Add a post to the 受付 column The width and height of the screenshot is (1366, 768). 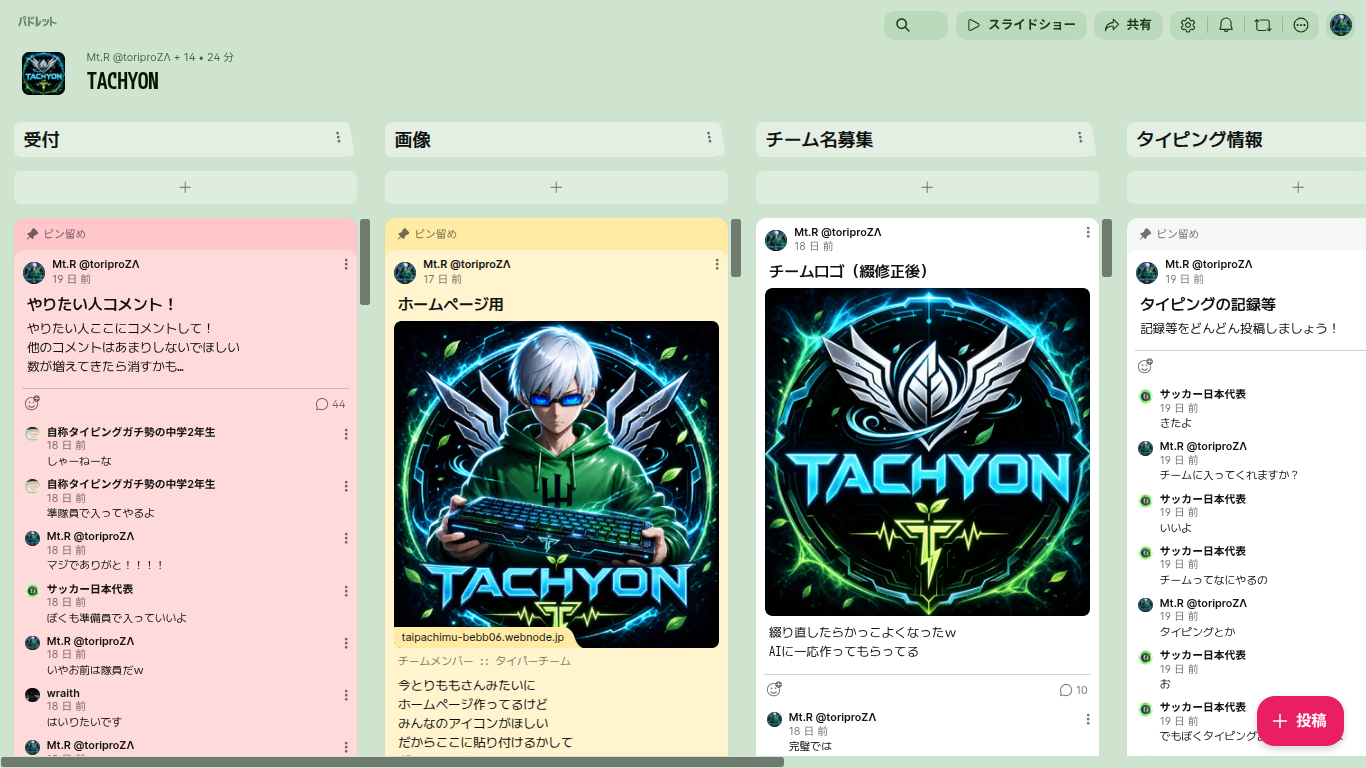coord(185,187)
